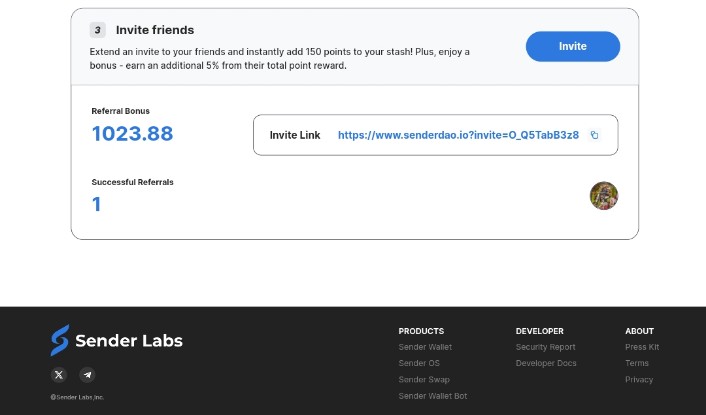The image size is (706, 415).
Task: Click the step 3 number badge
Action: pyautogui.click(x=98, y=30)
